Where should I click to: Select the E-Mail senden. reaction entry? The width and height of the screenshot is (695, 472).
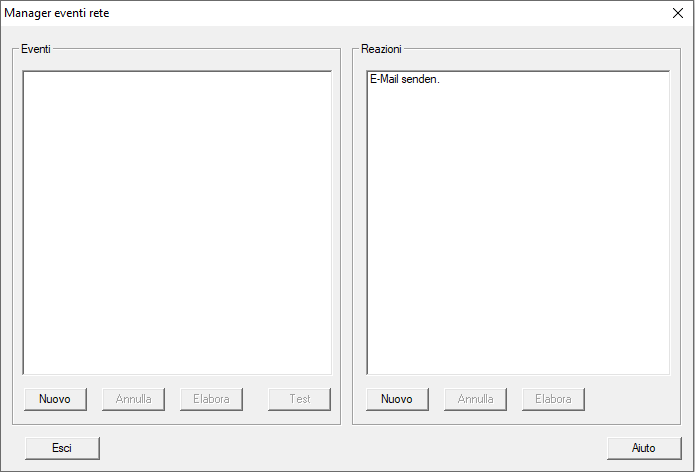(405, 79)
